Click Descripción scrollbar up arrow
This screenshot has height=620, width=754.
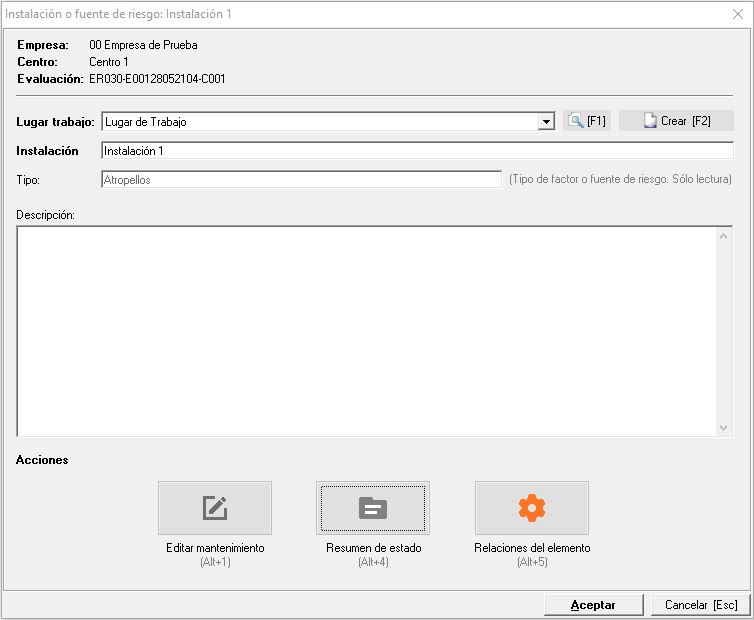(x=723, y=236)
